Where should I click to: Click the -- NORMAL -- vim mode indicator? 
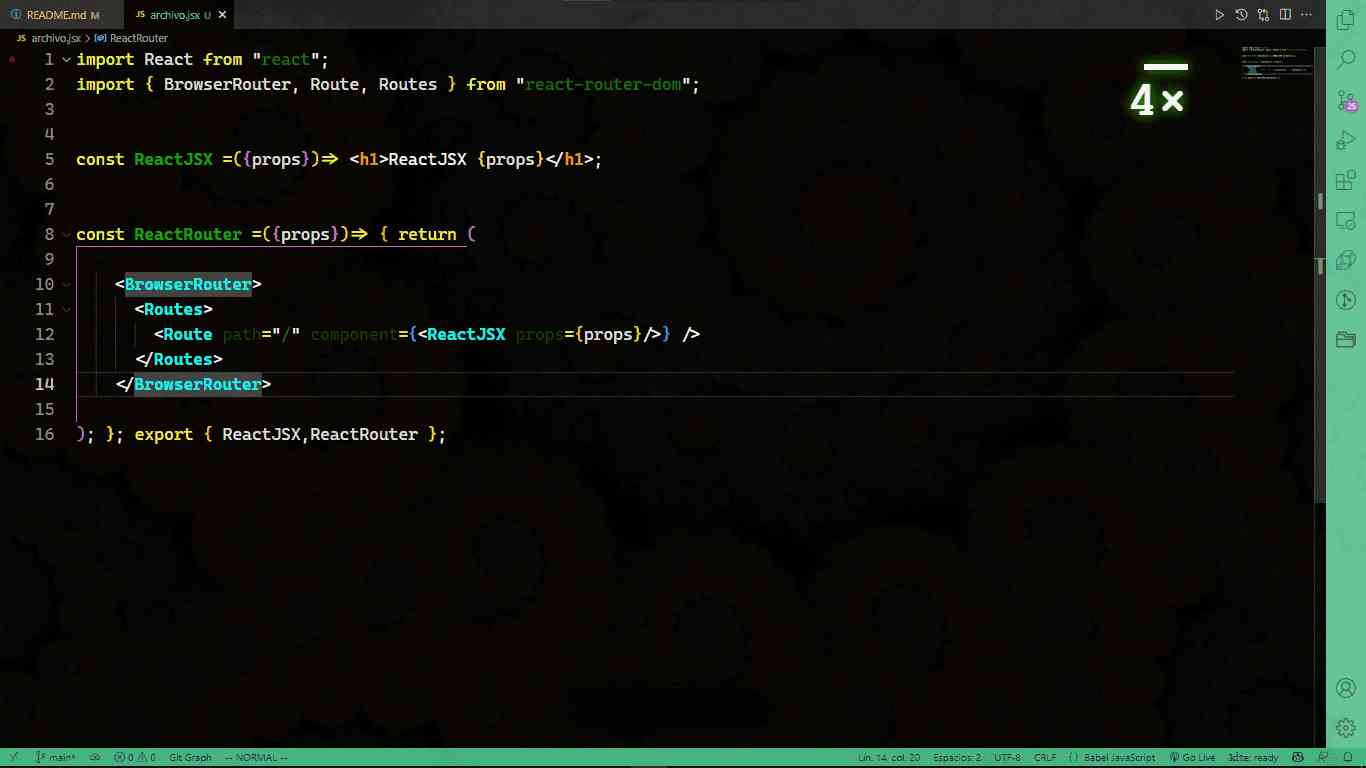click(256, 758)
